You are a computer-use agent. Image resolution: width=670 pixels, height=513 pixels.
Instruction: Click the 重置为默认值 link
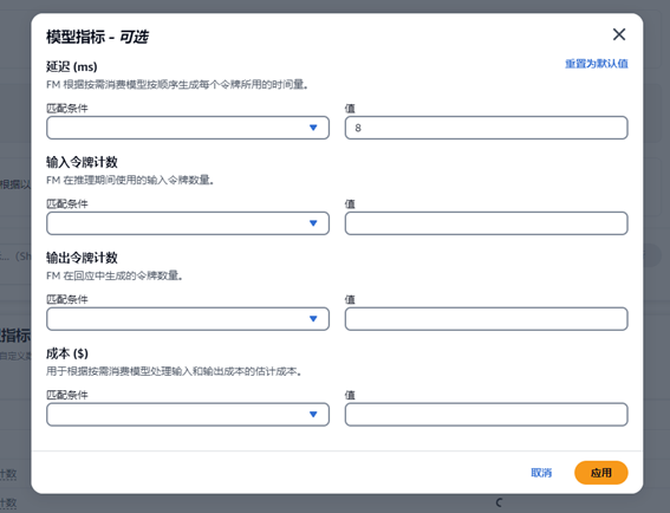(596, 64)
